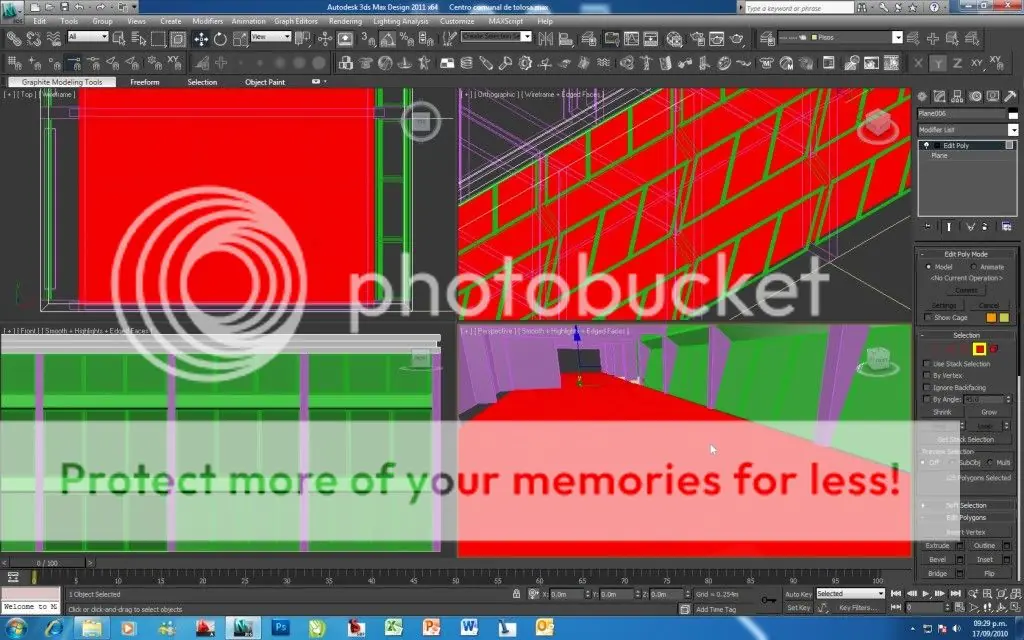Open the Display panel tab icon
The width and height of the screenshot is (1024, 640).
[x=993, y=96]
